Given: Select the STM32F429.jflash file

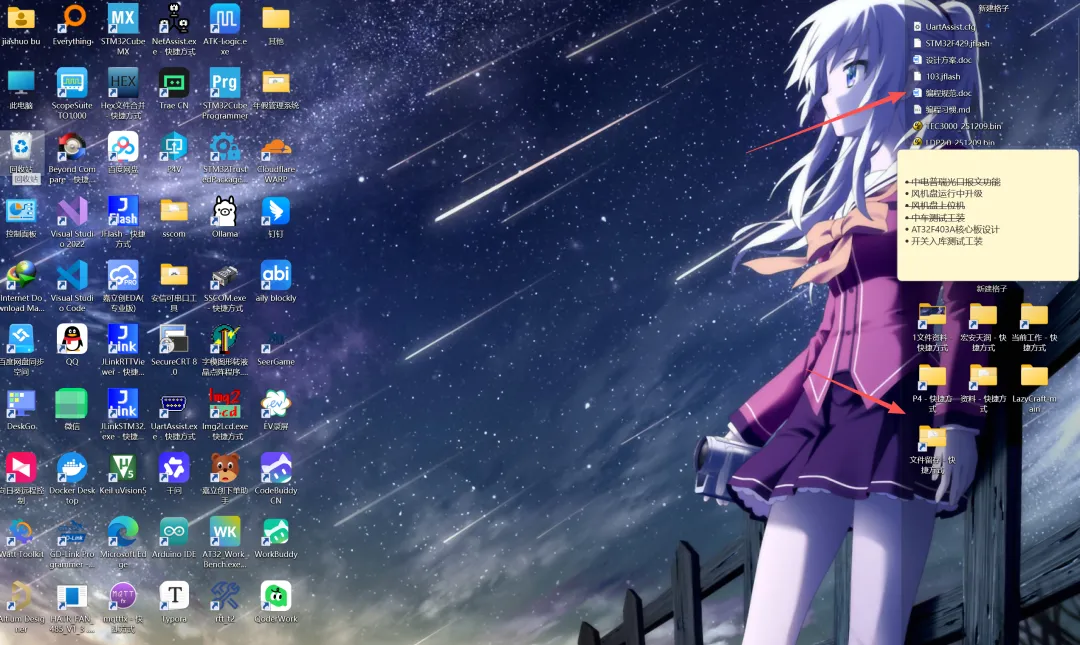Looking at the screenshot, I should pyautogui.click(x=951, y=43).
